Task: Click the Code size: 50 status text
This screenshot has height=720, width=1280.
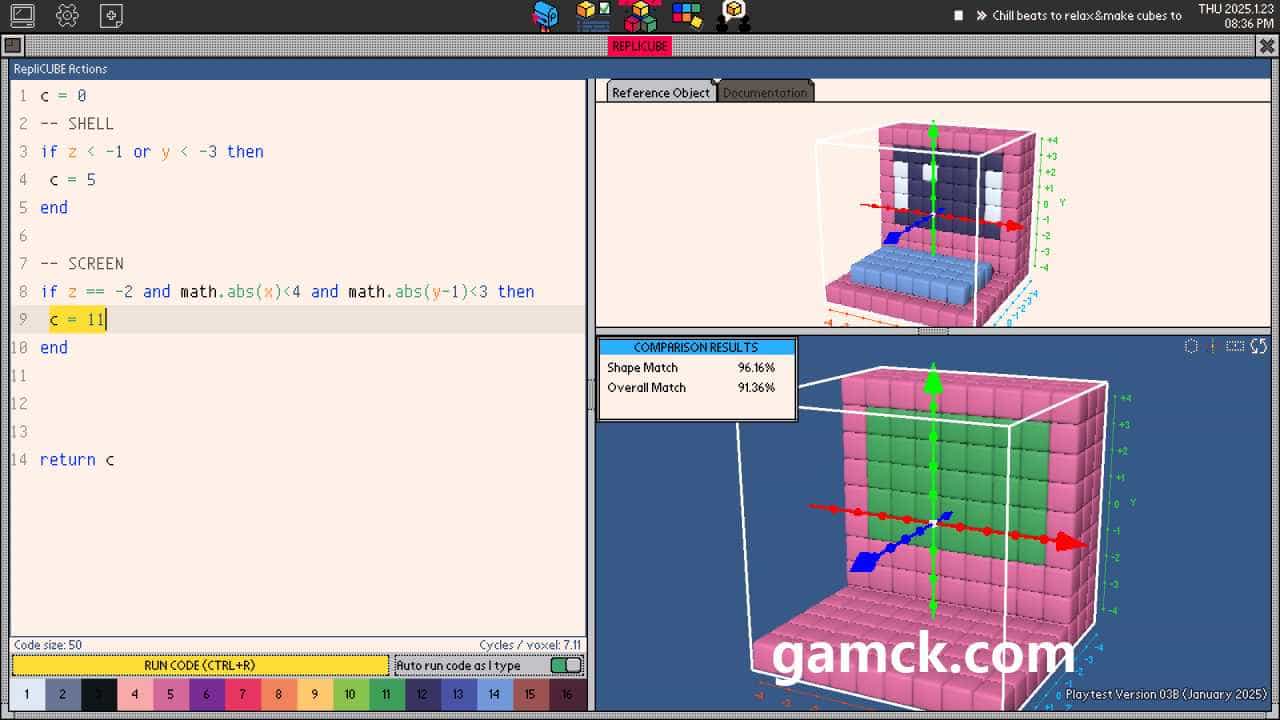Action: 48,645
